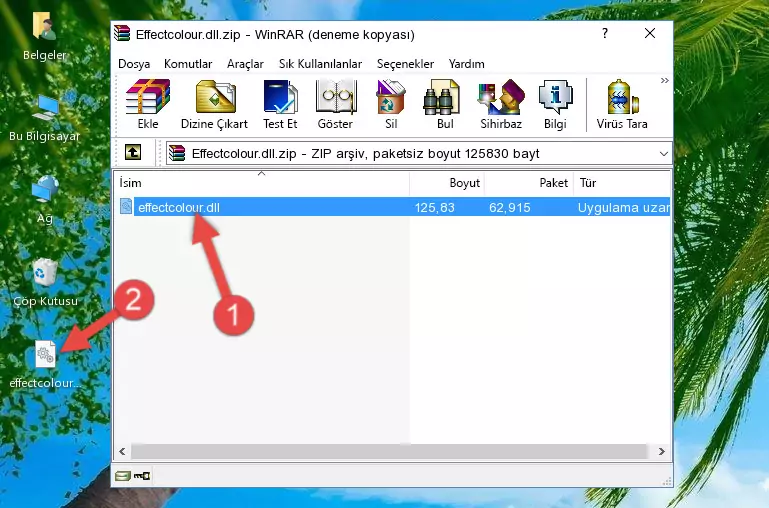Expand the toolbar overflow chevron
This screenshot has width=769, height=508.
[665, 80]
